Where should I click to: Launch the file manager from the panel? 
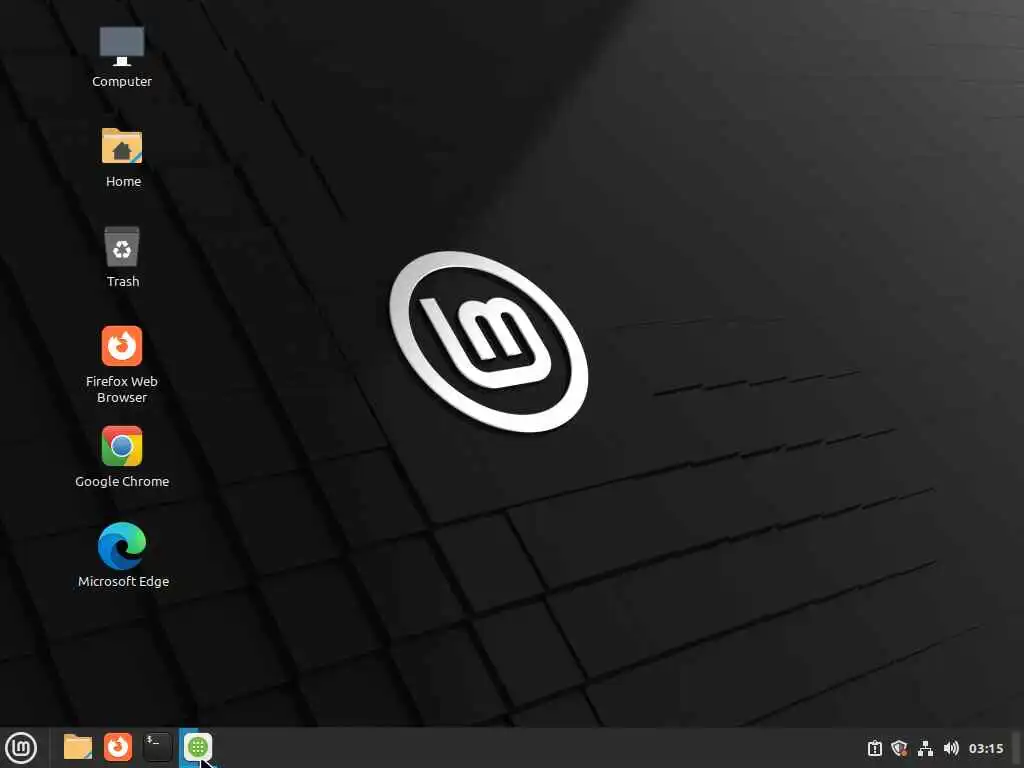78,747
